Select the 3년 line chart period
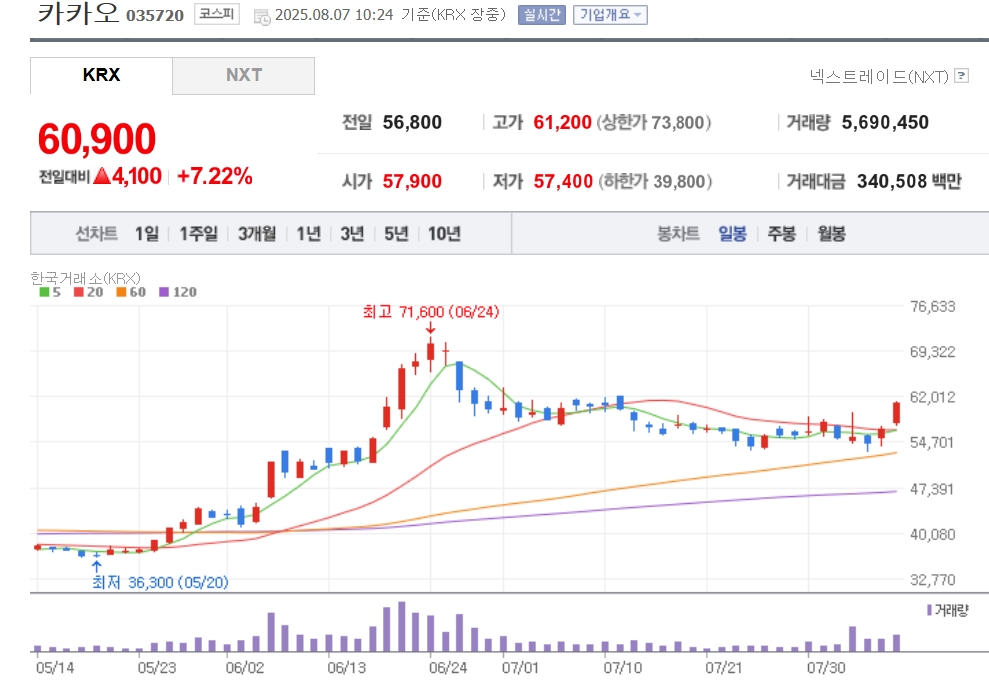Screen dimensions: 989x690 [353, 234]
